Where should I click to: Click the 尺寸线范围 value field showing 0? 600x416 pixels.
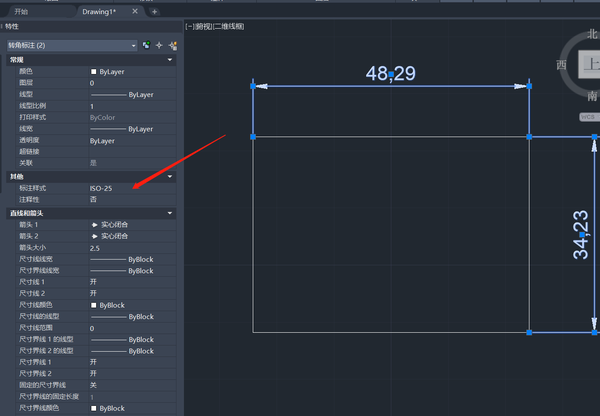coord(132,328)
